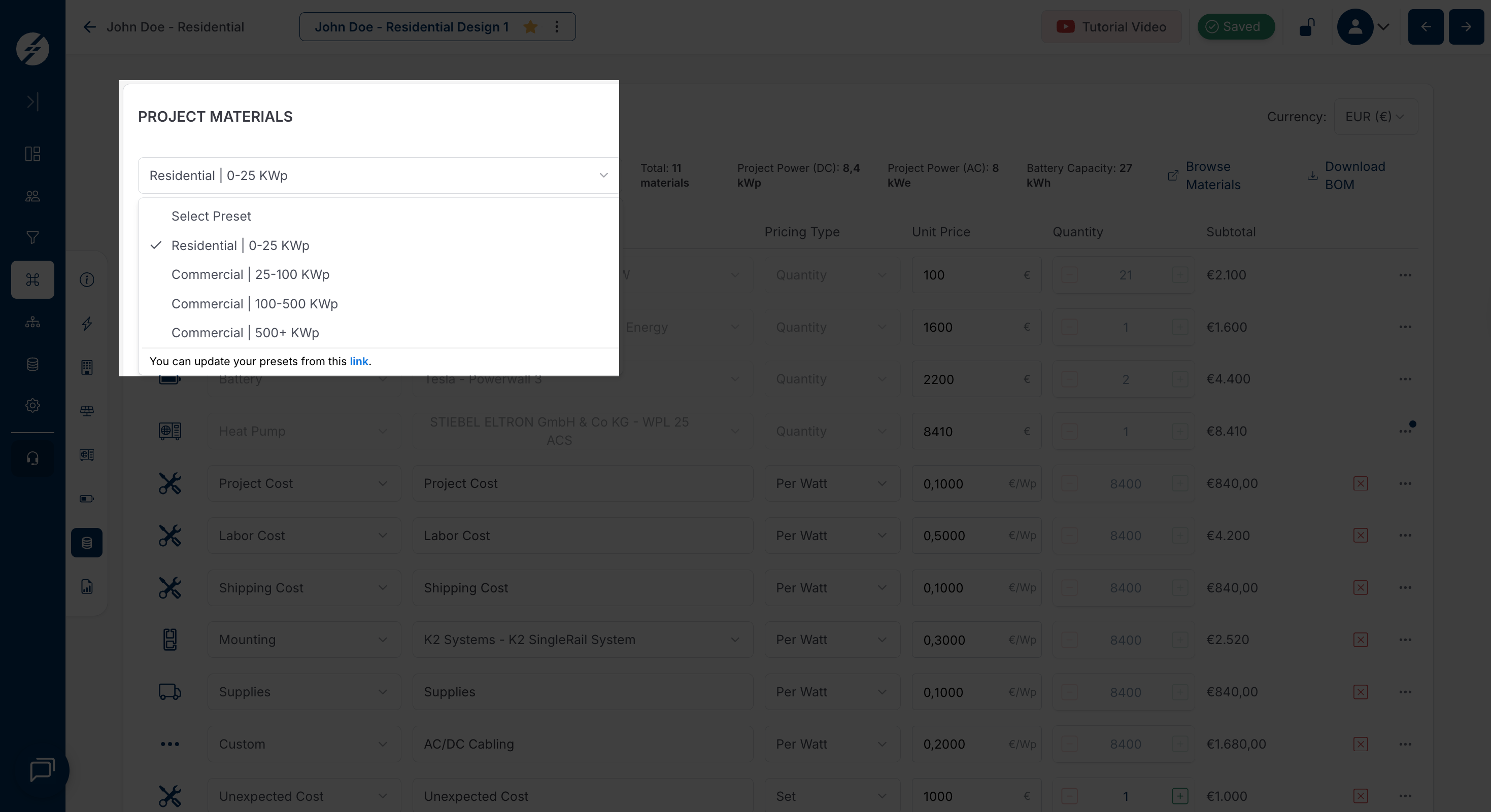Open the three-dot menu beside the design name
The height and width of the screenshot is (812, 1491).
pyautogui.click(x=557, y=26)
